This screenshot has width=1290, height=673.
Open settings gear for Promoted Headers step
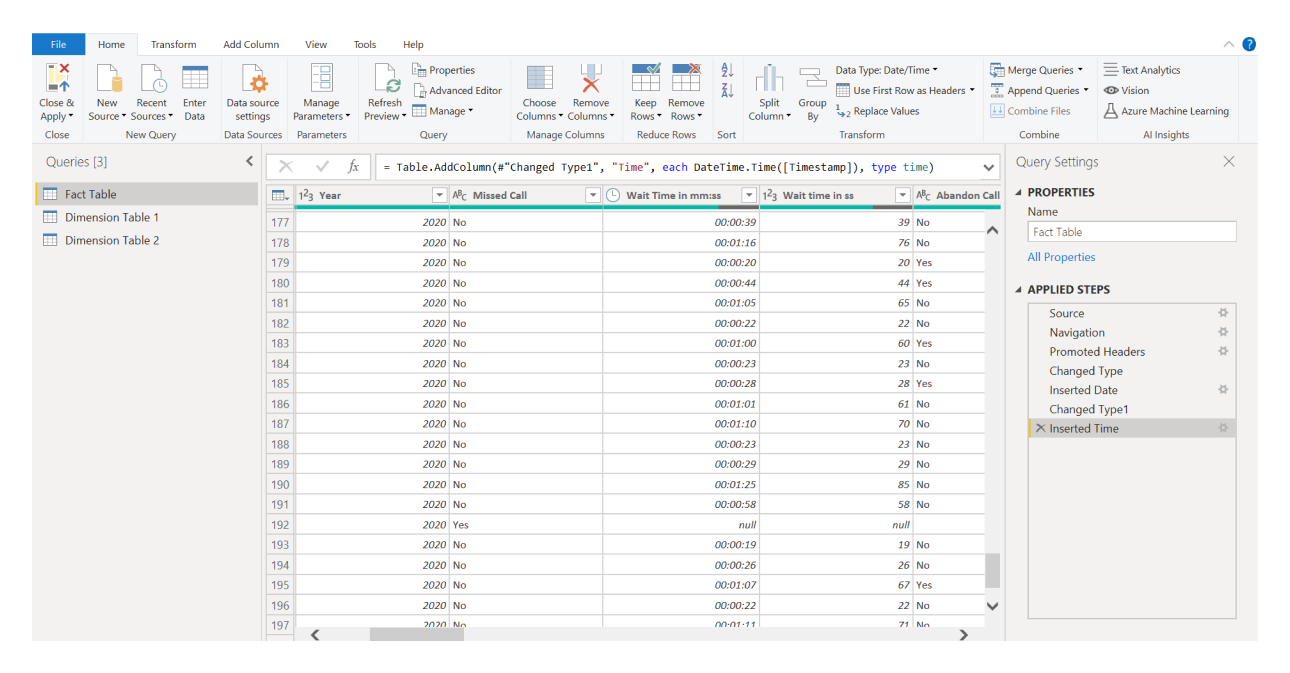tap(1222, 351)
